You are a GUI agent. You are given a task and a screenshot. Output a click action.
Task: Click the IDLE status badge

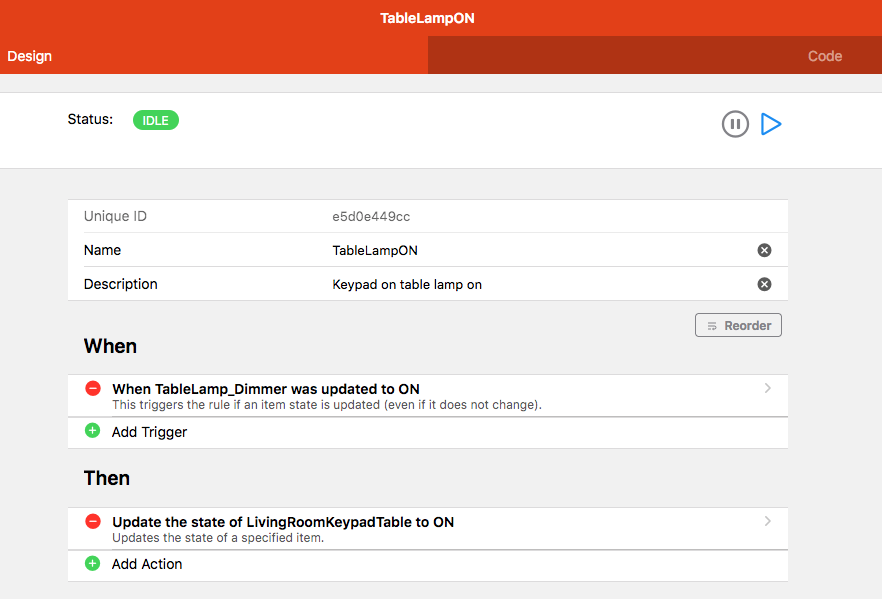pos(156,120)
